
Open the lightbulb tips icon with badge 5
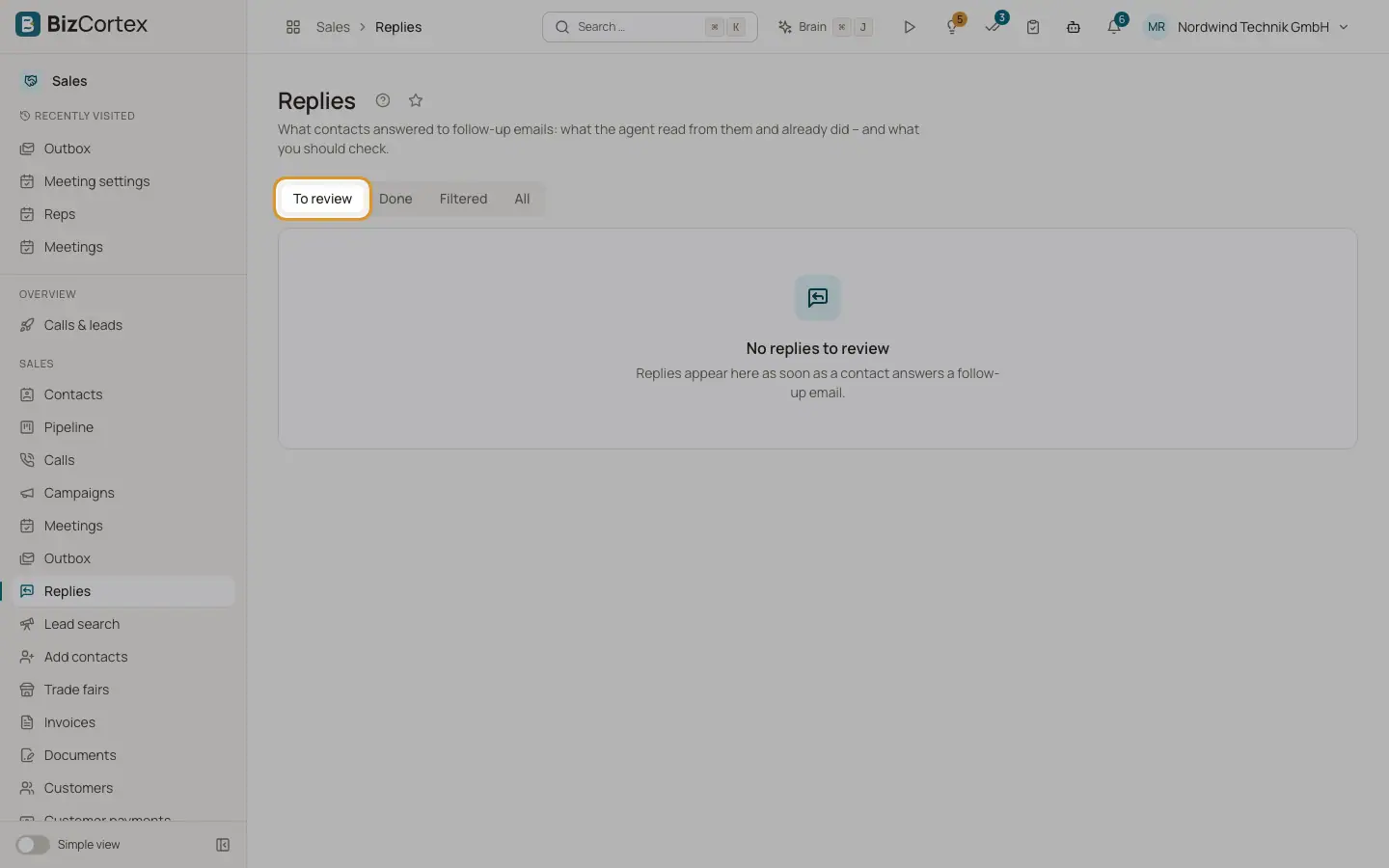tap(953, 26)
